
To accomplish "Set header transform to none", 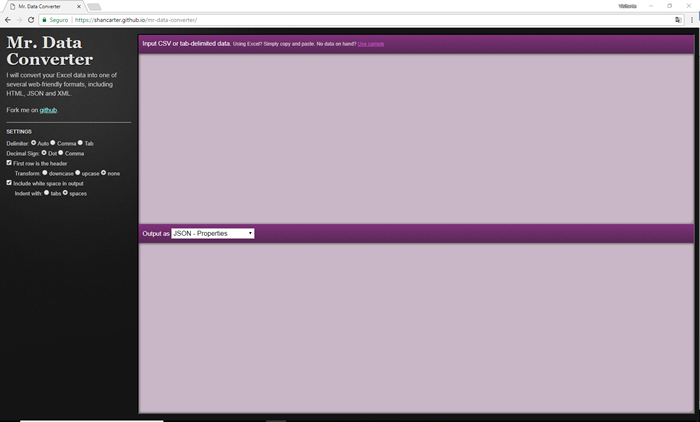I will coord(104,173).
